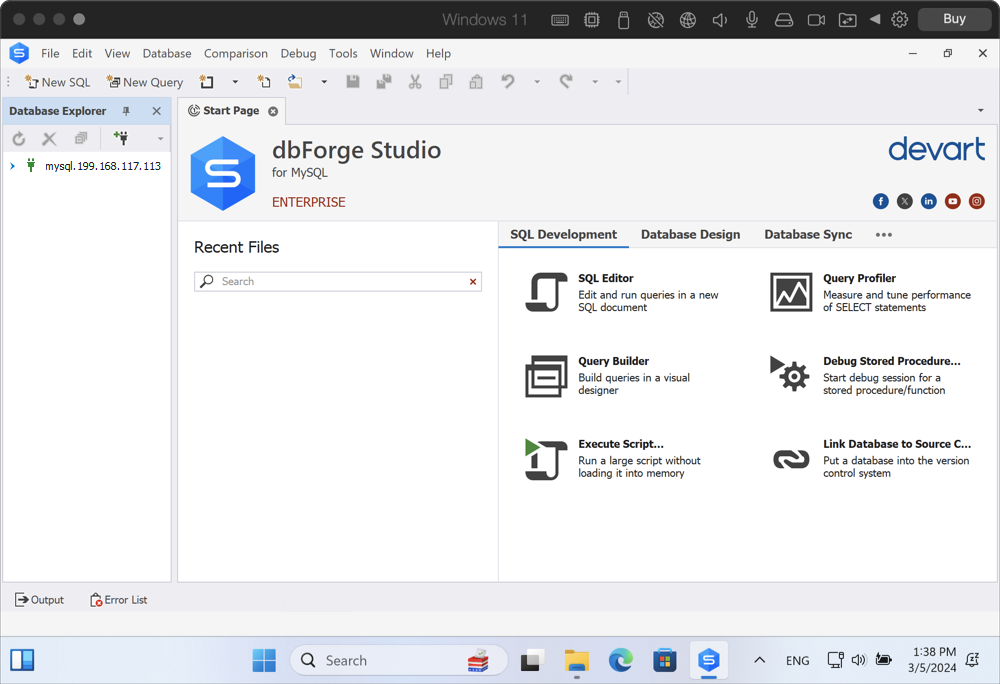Switch to the Database Design tab
The width and height of the screenshot is (1000, 684).
690,235
